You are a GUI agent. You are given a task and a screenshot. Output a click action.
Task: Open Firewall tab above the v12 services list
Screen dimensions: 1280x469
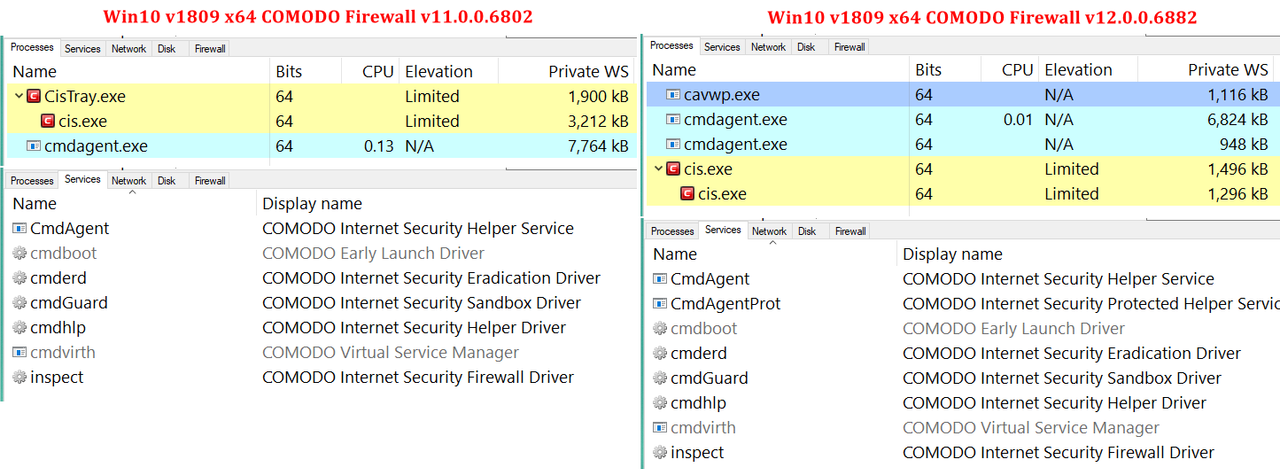click(850, 231)
